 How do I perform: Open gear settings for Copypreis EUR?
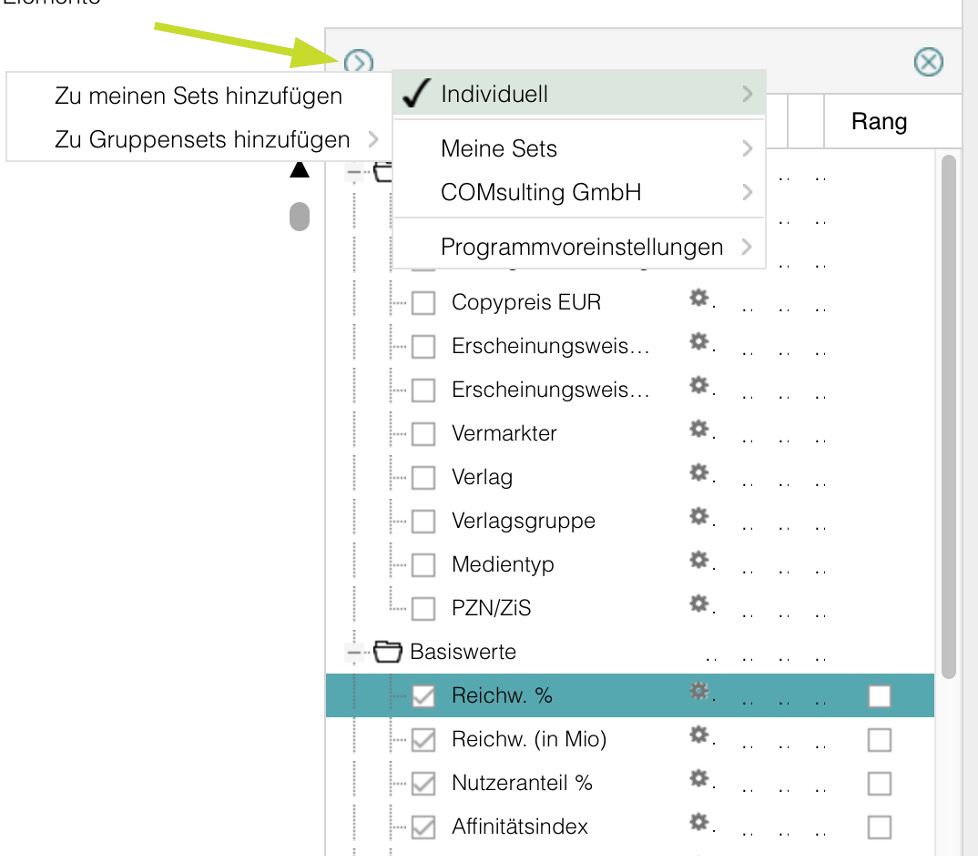tap(699, 298)
